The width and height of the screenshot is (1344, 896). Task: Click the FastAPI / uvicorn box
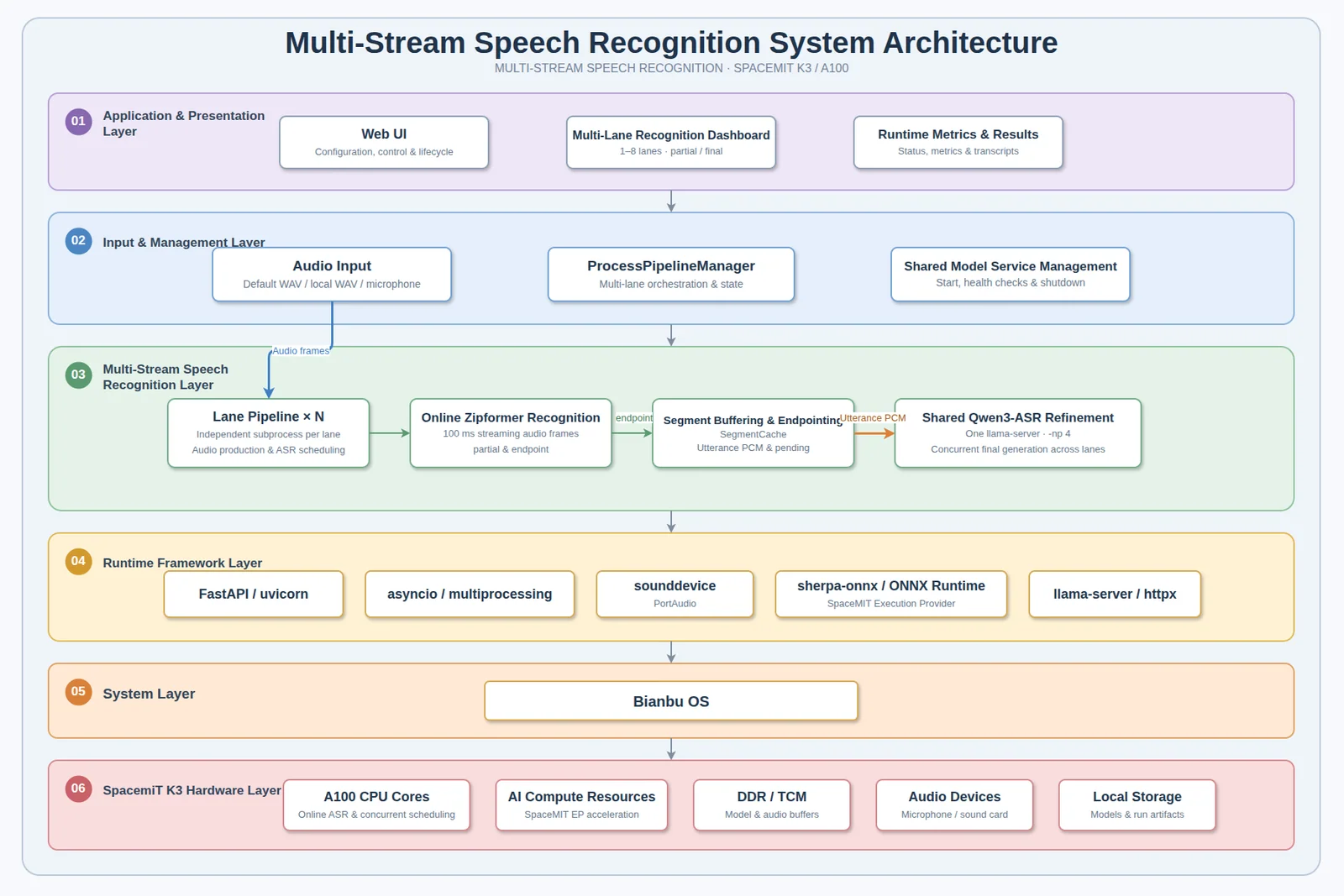(x=254, y=594)
